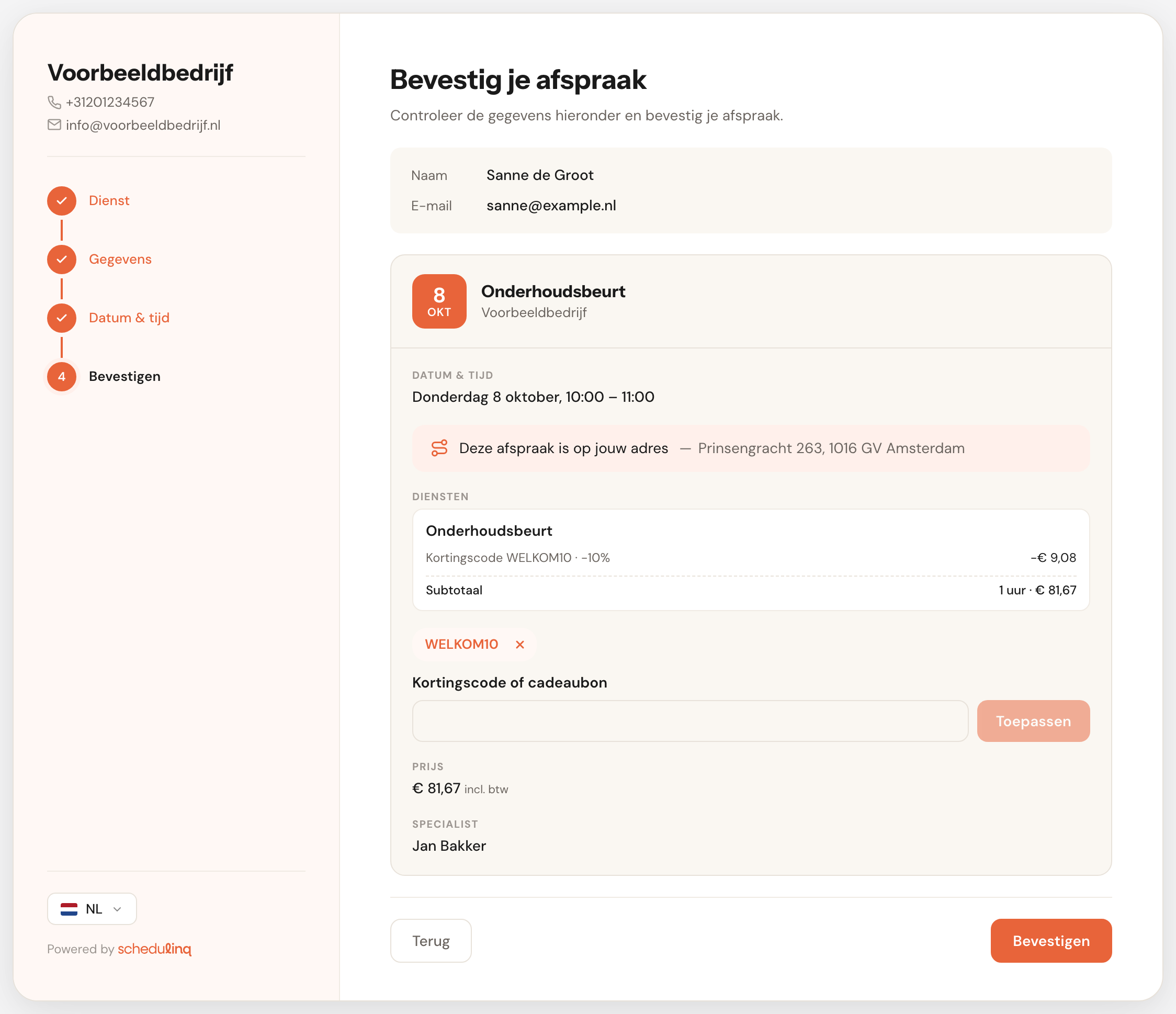The height and width of the screenshot is (1014, 1176).
Task: Click the address Prinsengracht 263, 1016 GV Amsterdam
Action: click(x=831, y=448)
